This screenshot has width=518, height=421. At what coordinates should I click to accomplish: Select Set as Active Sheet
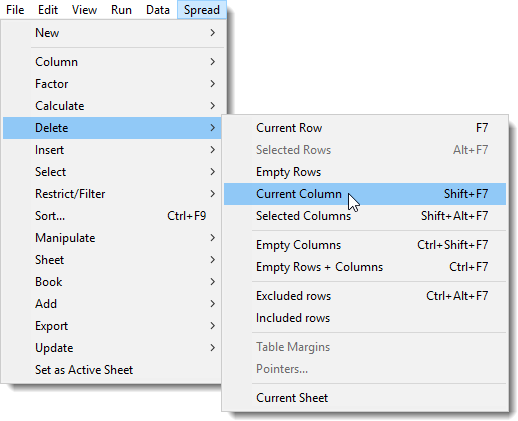click(113, 370)
